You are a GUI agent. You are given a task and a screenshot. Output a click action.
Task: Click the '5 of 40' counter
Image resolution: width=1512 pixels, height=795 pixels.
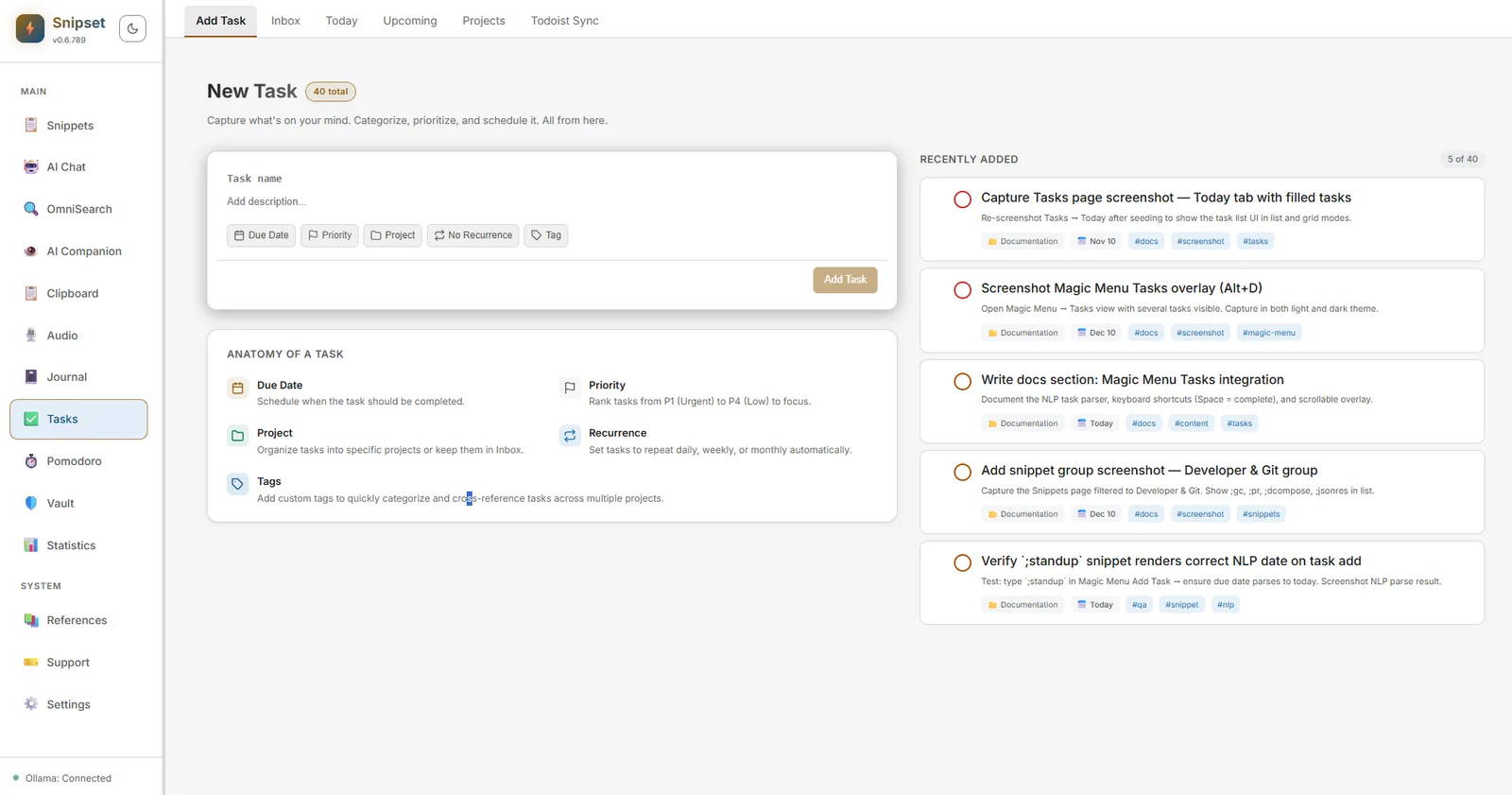point(1463,159)
